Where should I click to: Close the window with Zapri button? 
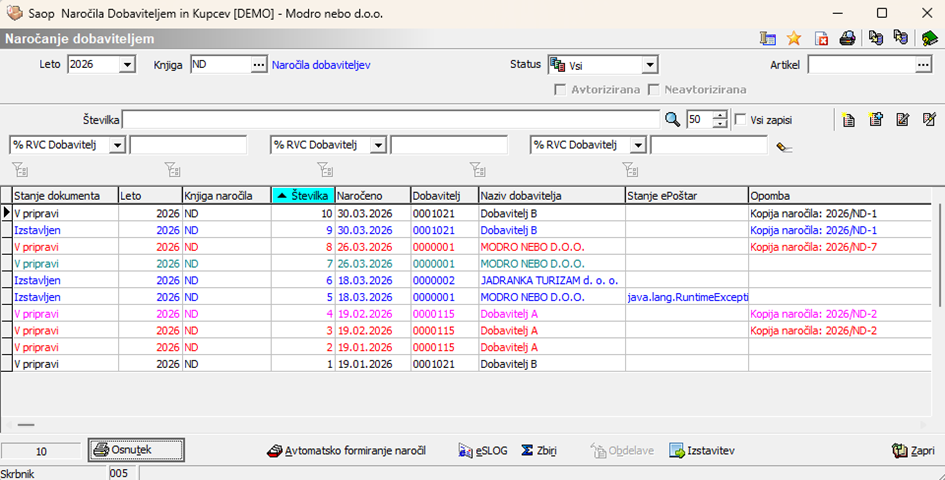pyautogui.click(x=913, y=450)
